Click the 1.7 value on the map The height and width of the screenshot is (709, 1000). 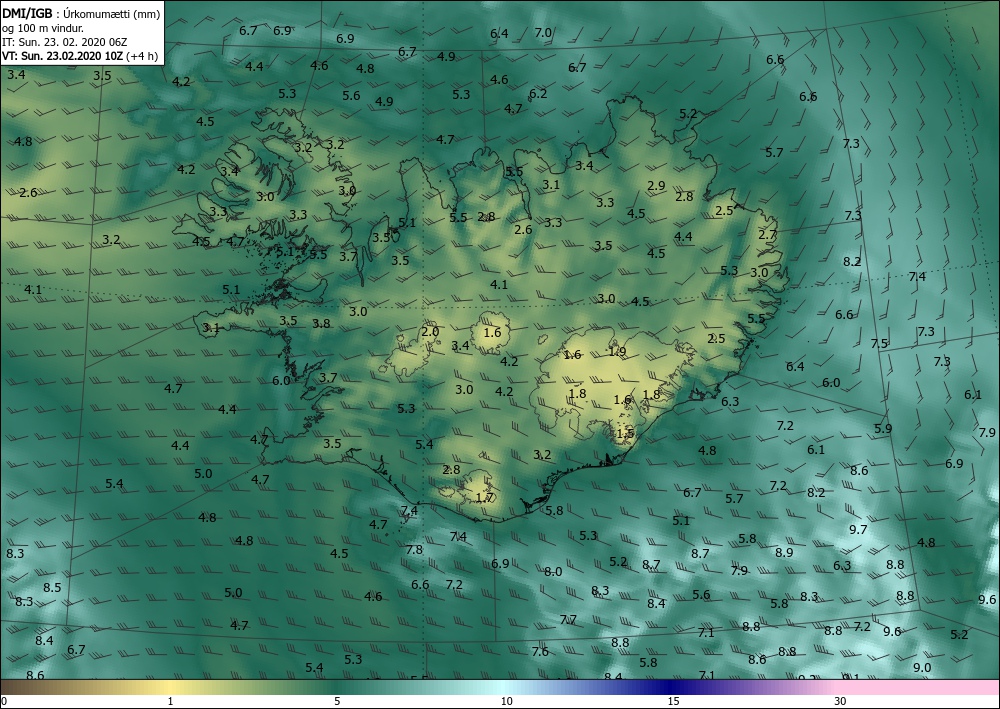(x=485, y=497)
